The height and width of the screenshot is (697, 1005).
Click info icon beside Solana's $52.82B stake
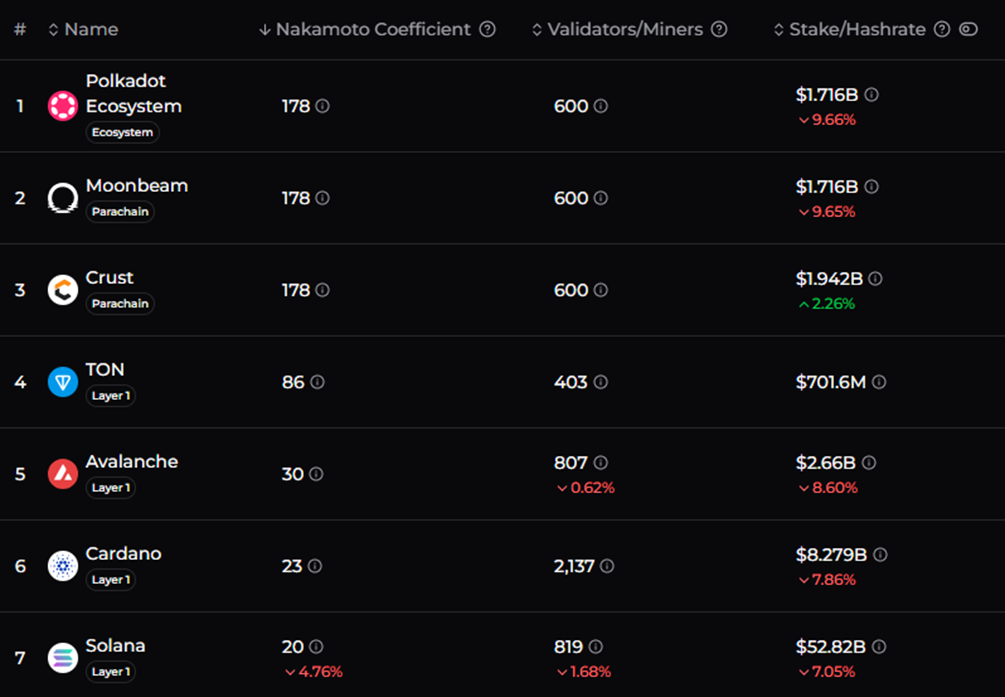pyautogui.click(x=878, y=647)
